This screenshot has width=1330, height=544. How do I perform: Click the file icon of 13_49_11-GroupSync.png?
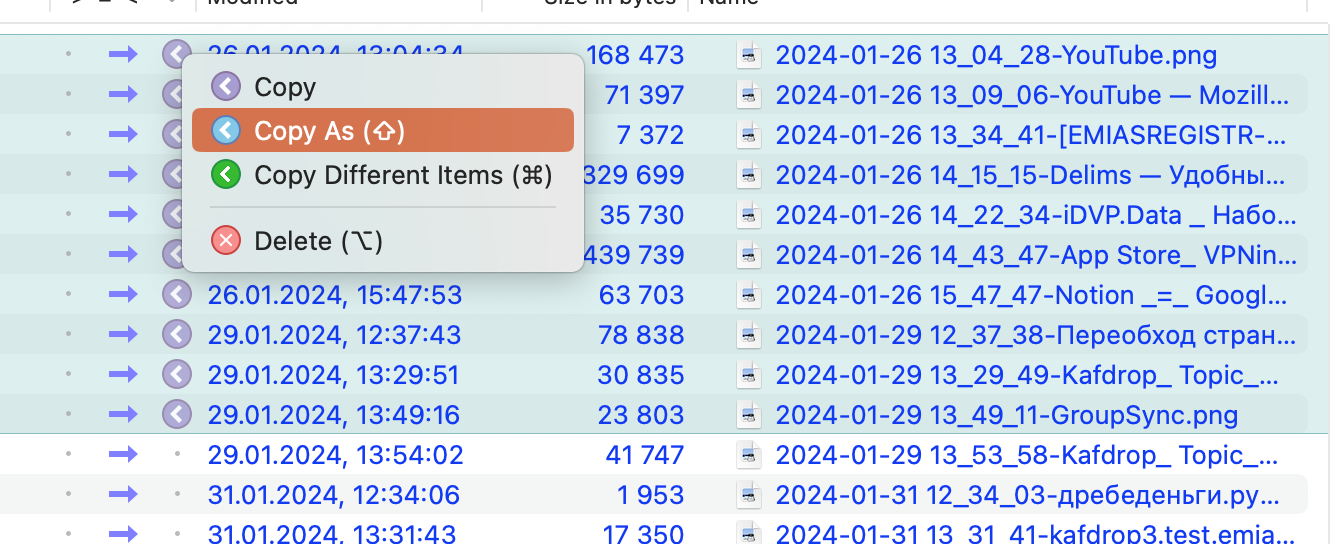(x=749, y=415)
